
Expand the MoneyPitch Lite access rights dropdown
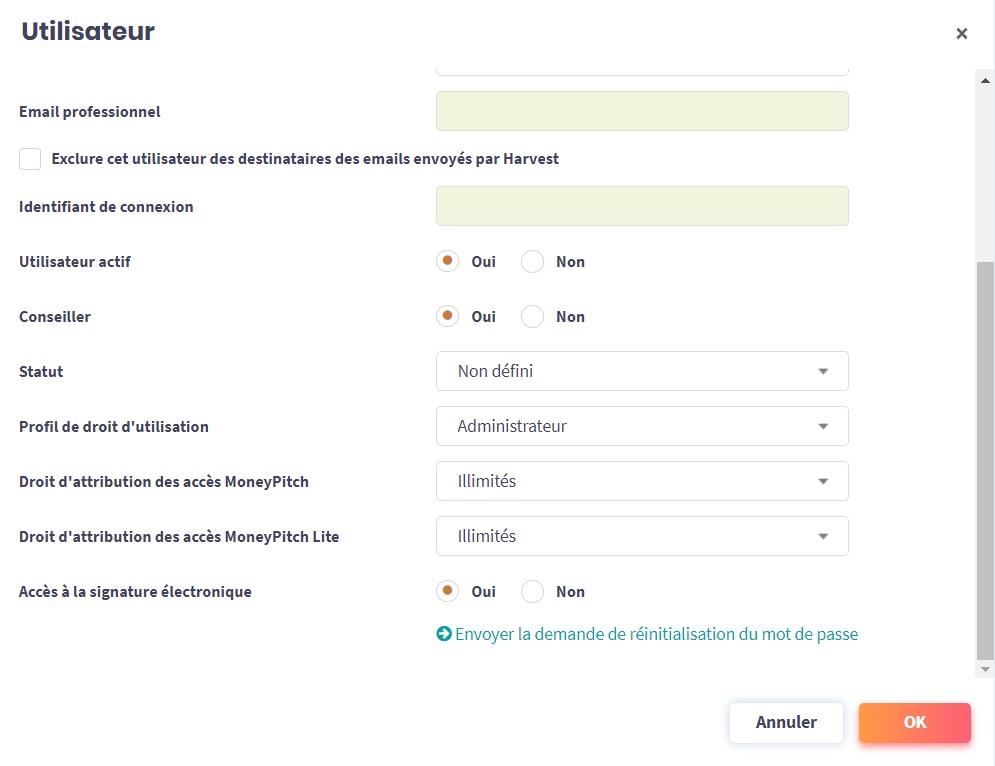click(x=642, y=536)
